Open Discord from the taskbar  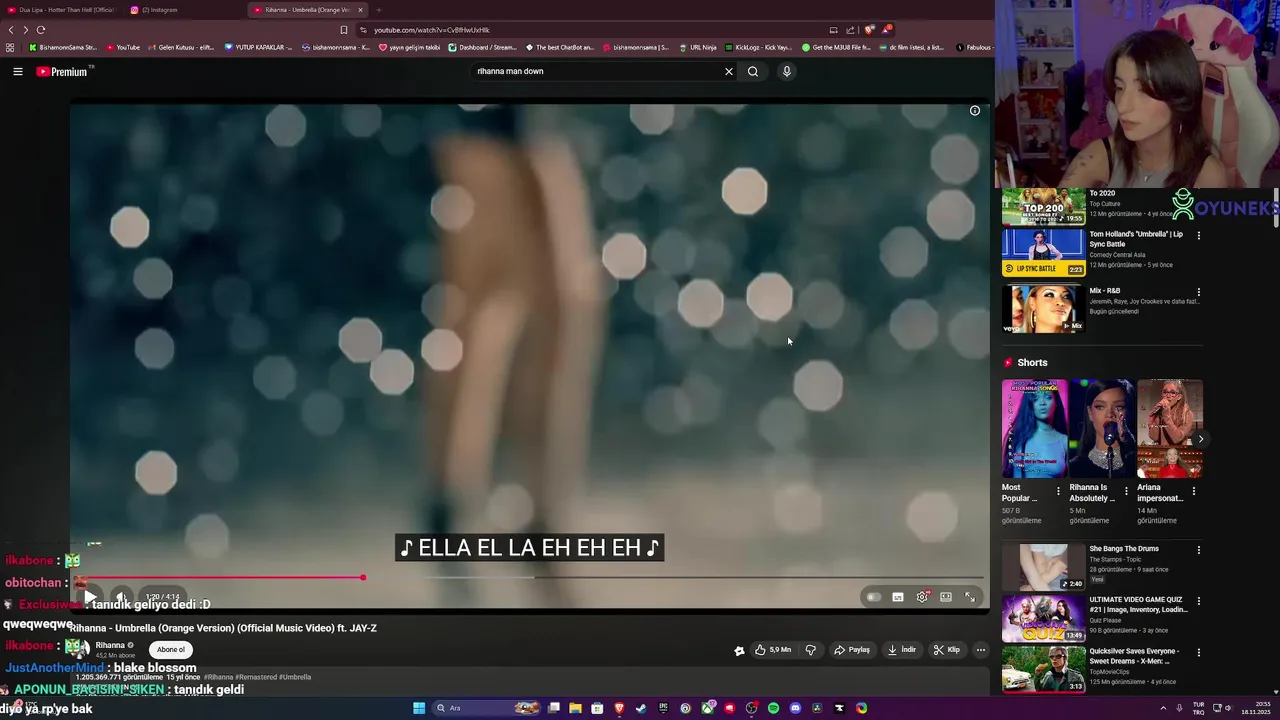pyautogui.click(x=795, y=708)
